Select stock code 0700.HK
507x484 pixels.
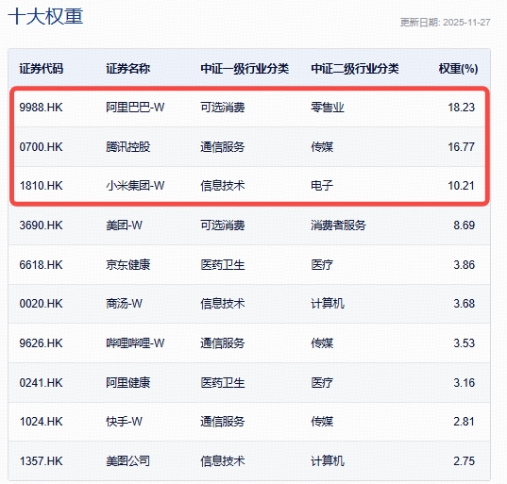tap(41, 147)
